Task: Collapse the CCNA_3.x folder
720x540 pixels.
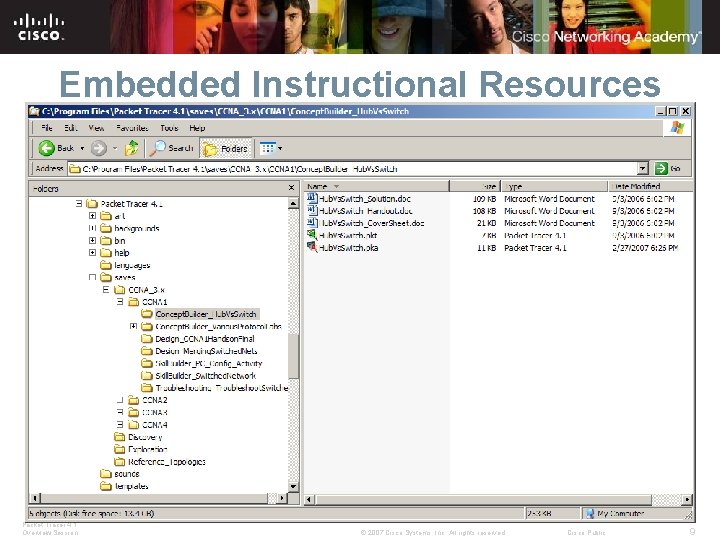Action: pyautogui.click(x=106, y=289)
